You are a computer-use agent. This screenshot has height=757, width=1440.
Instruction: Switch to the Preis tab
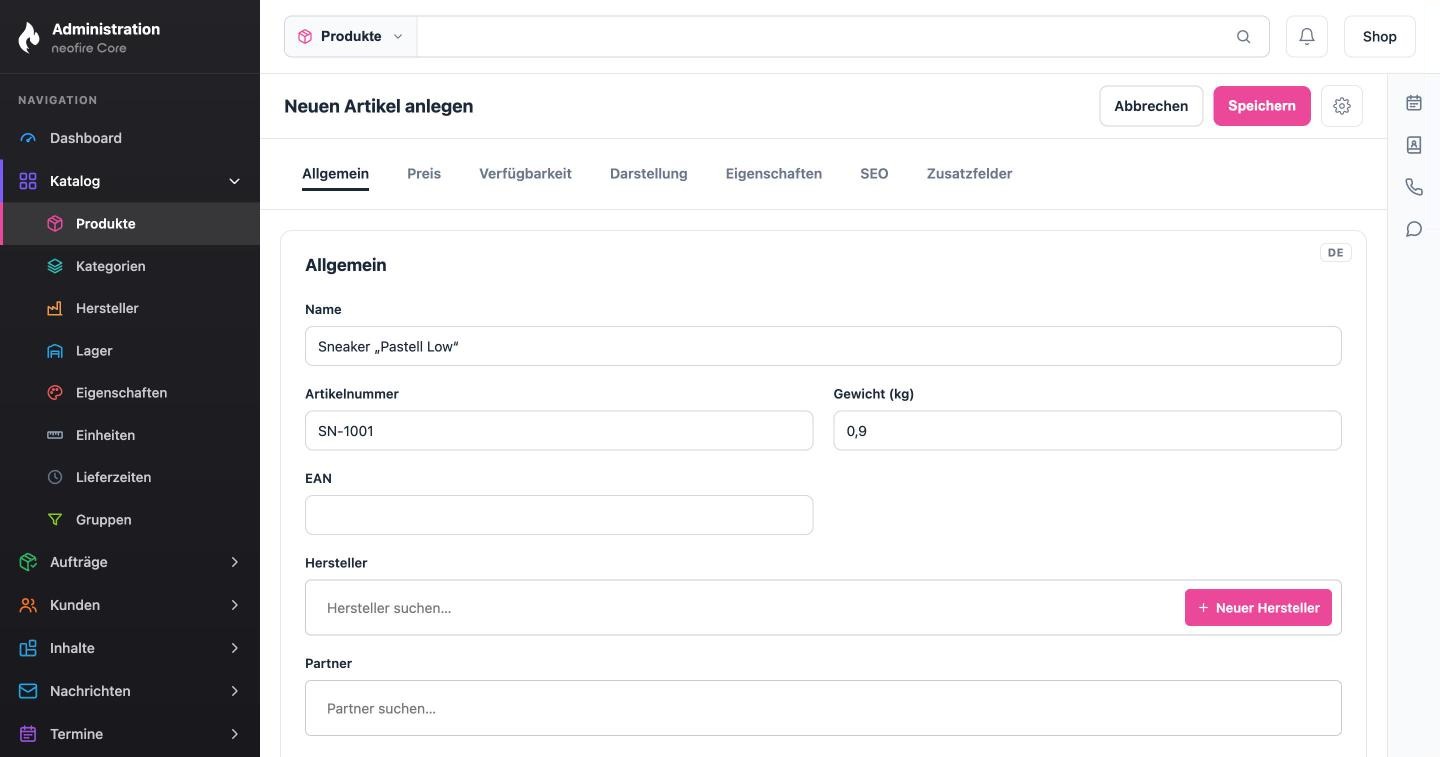click(424, 173)
